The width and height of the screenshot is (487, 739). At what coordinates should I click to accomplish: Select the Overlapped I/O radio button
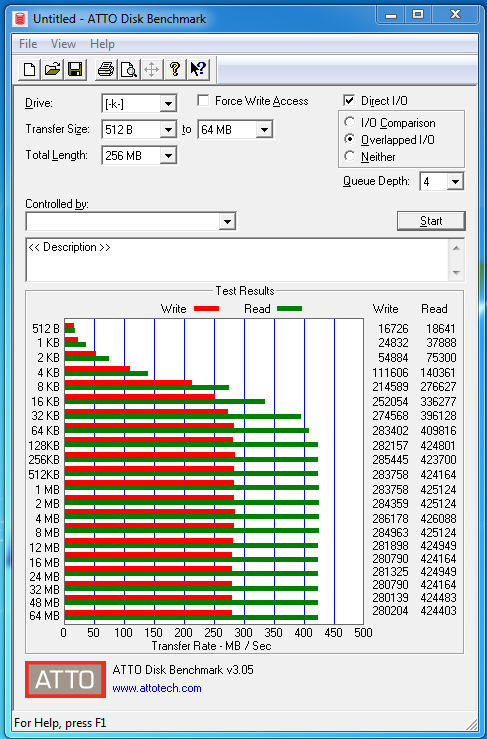tap(349, 140)
